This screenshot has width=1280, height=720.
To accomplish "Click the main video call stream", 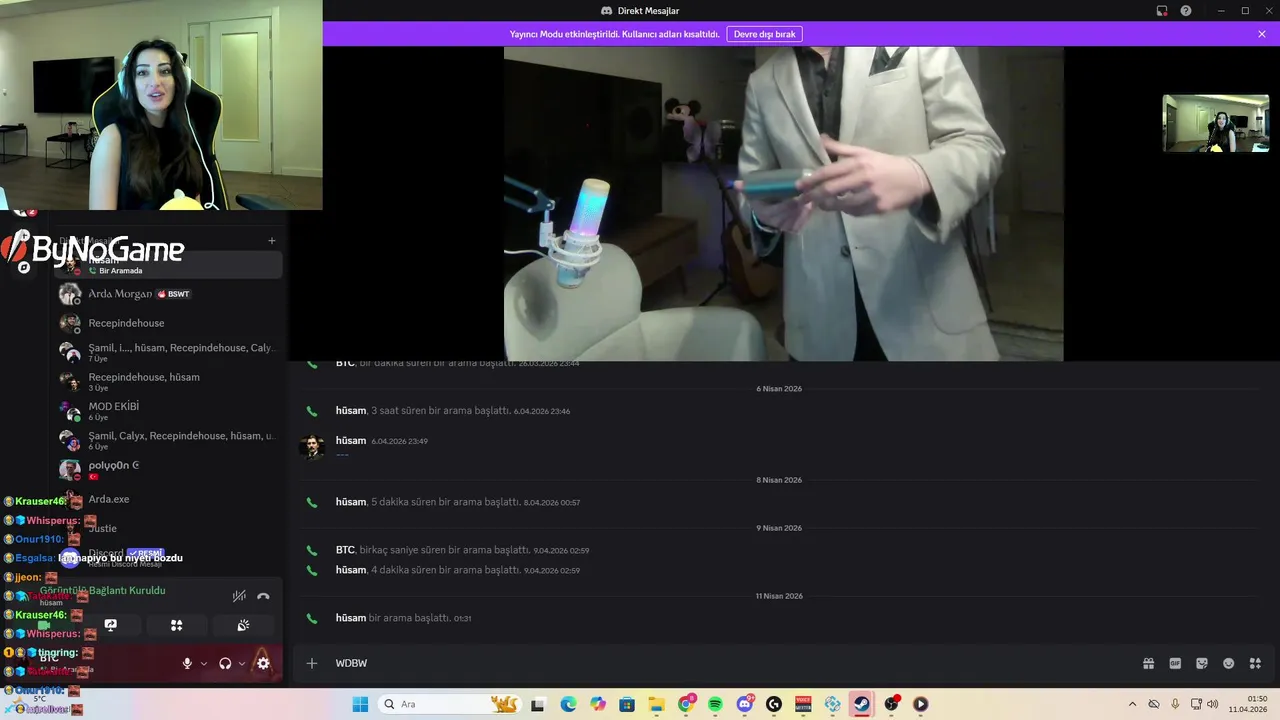I will coord(783,203).
